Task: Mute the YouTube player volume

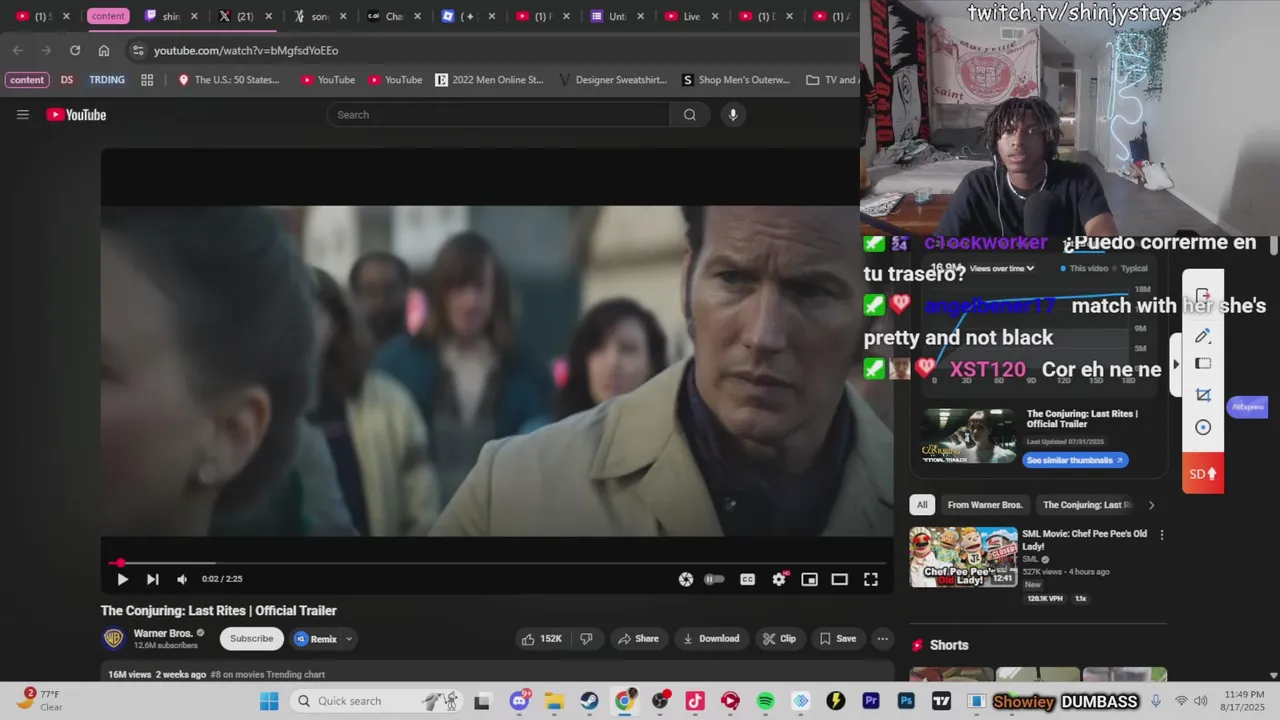Action: 182,579
